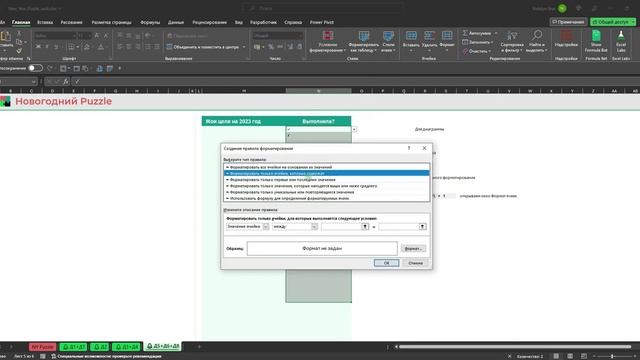The width and height of the screenshot is (640, 360).
Task: Click Format as Table icon
Action: coord(364,36)
